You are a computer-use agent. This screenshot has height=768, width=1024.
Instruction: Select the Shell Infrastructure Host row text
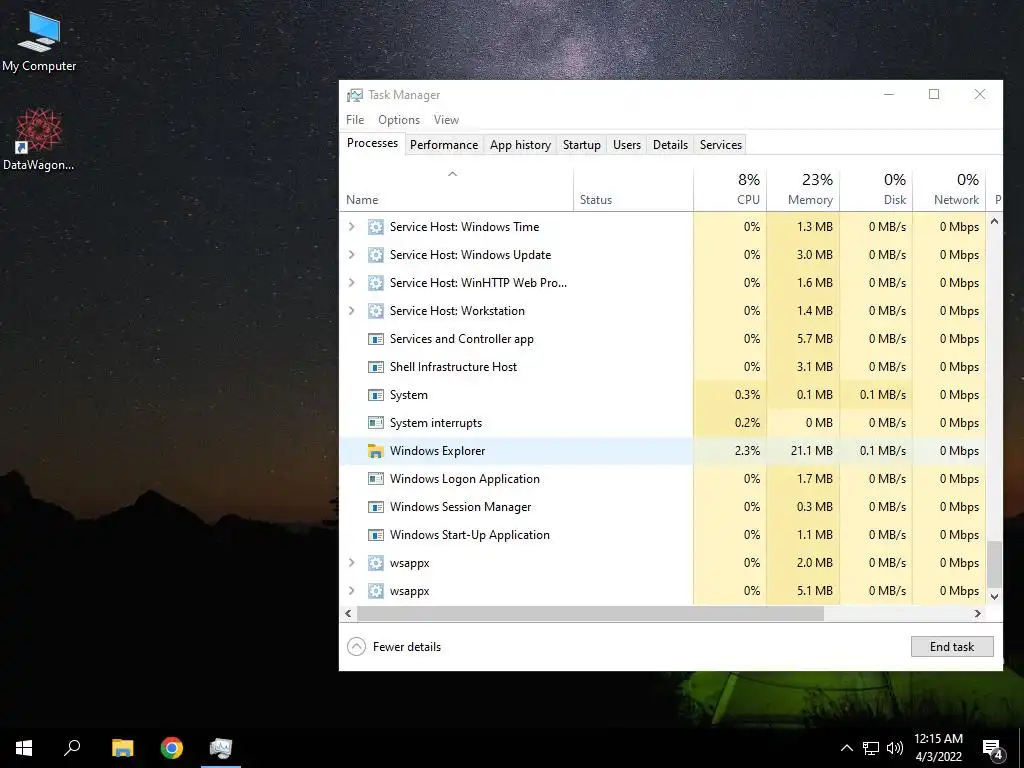pos(453,367)
